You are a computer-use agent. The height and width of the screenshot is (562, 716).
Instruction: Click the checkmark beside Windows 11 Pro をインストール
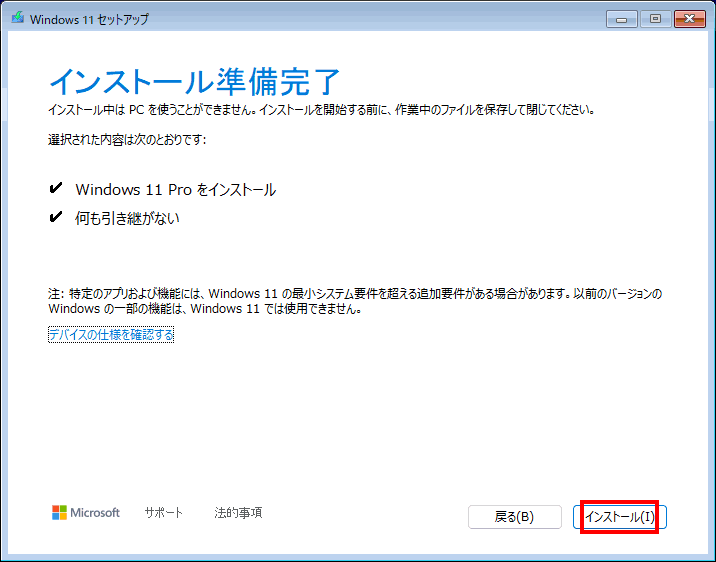[x=56, y=188]
